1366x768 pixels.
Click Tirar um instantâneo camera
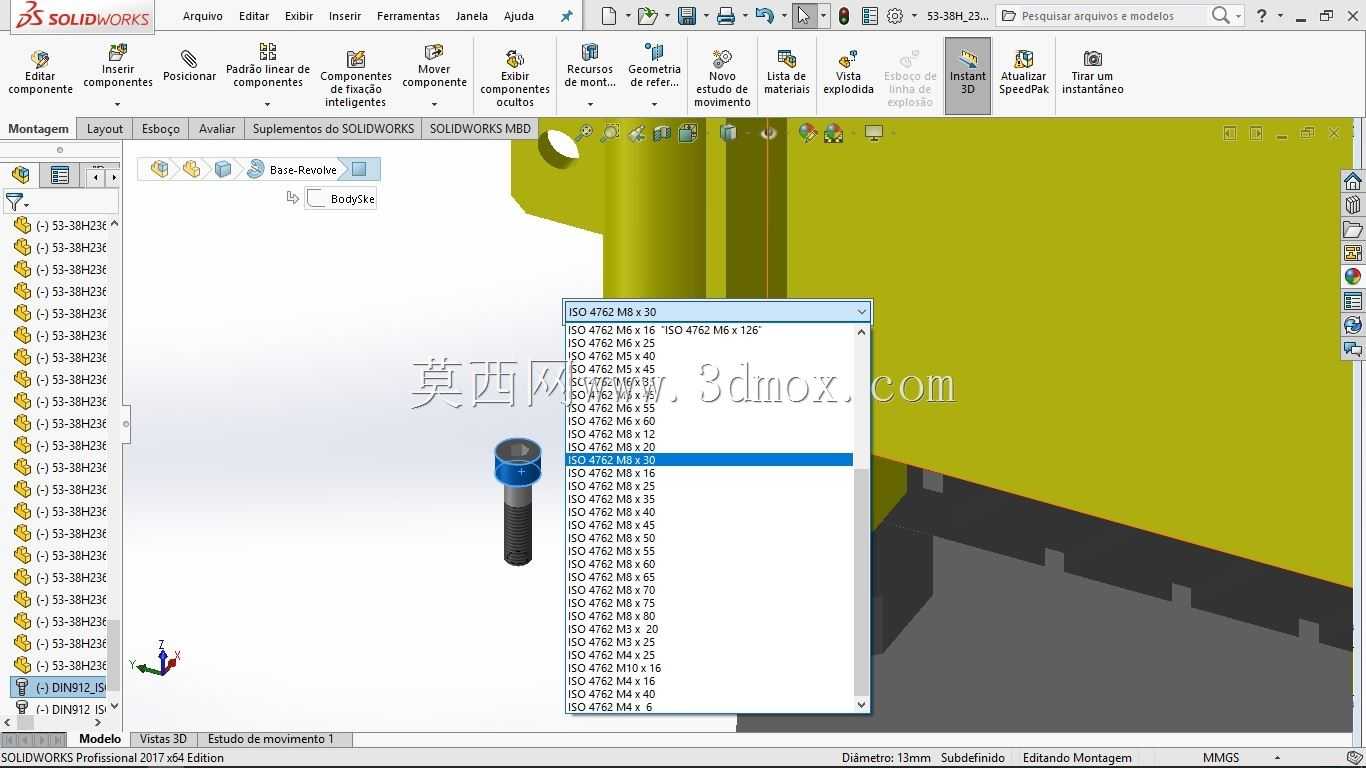[1092, 72]
